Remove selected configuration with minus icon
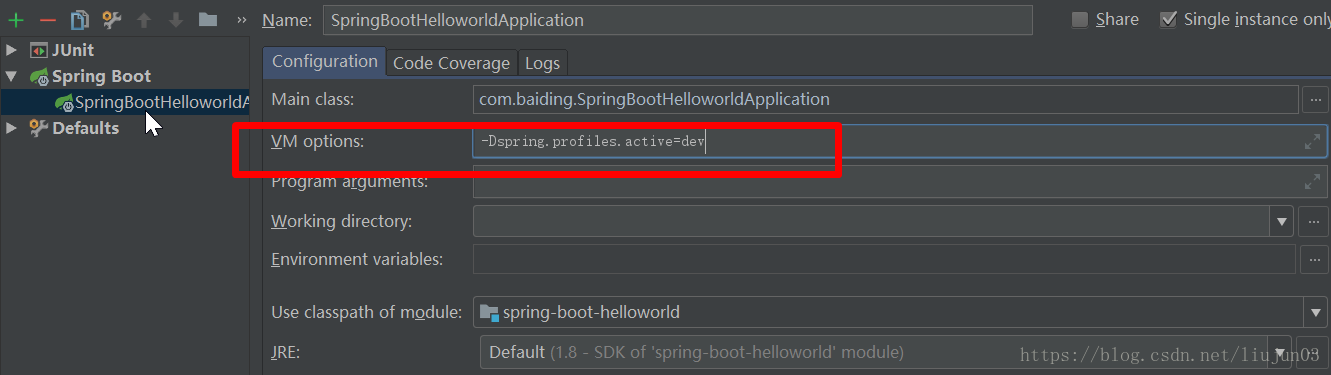The width and height of the screenshot is (1331, 375). tap(47, 20)
